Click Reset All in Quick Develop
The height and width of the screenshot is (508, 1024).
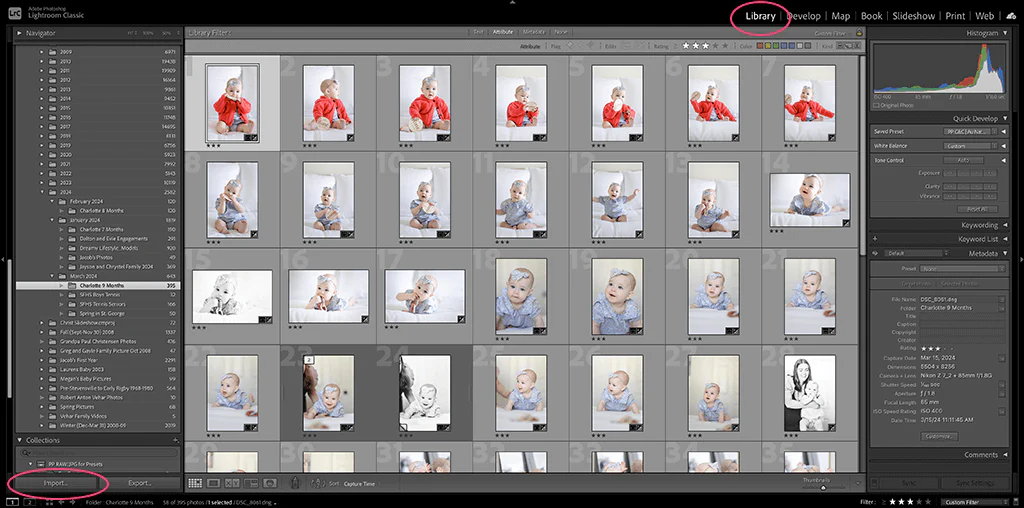[x=977, y=209]
